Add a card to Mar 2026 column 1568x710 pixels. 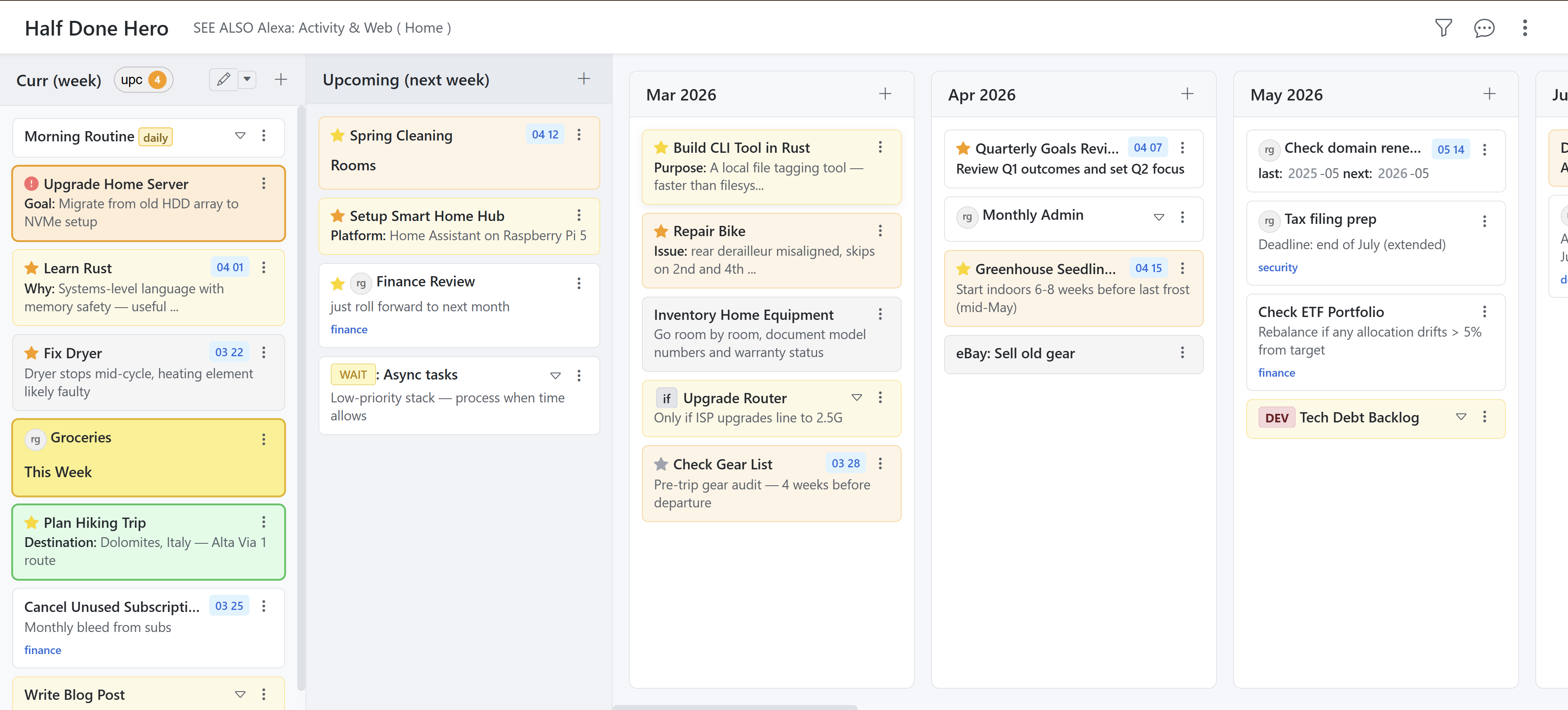click(x=885, y=94)
